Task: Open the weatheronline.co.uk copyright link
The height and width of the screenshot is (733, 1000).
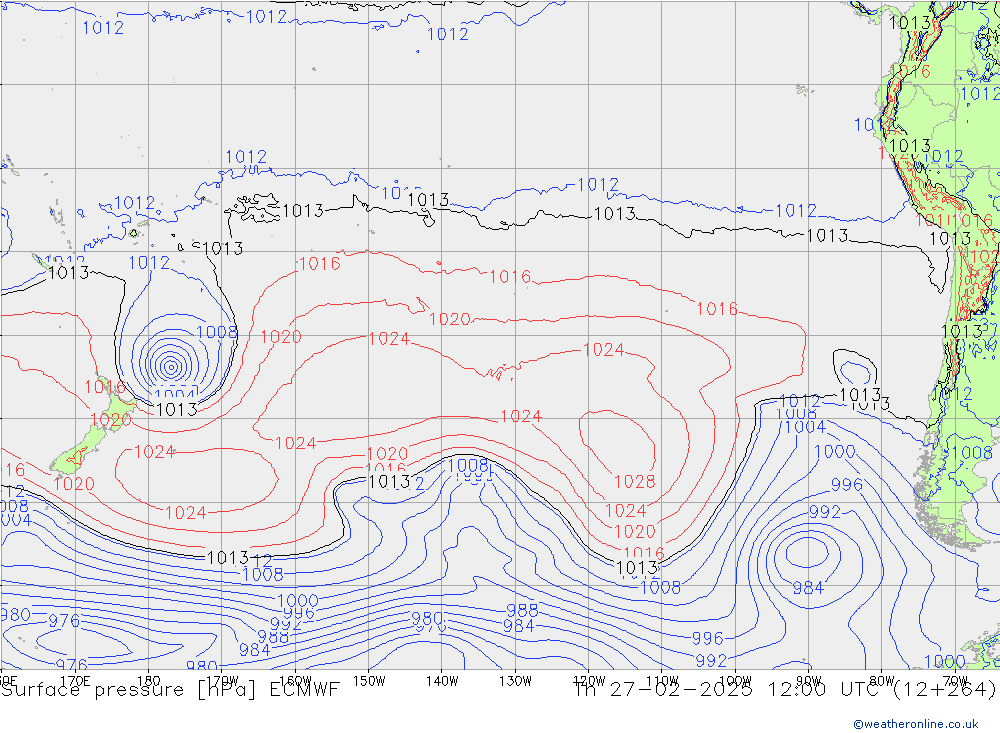Action: tap(916, 724)
